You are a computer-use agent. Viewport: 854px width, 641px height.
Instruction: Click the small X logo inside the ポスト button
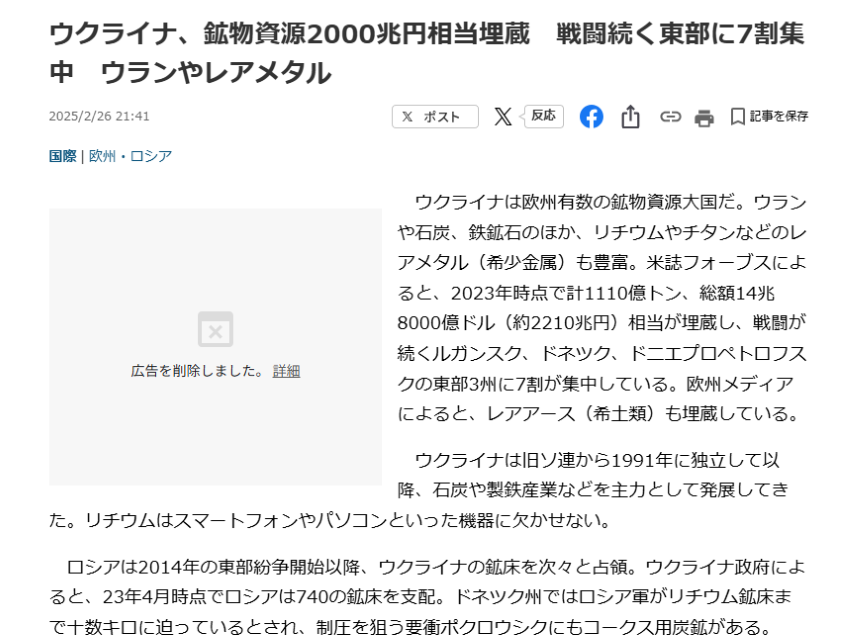(x=407, y=117)
